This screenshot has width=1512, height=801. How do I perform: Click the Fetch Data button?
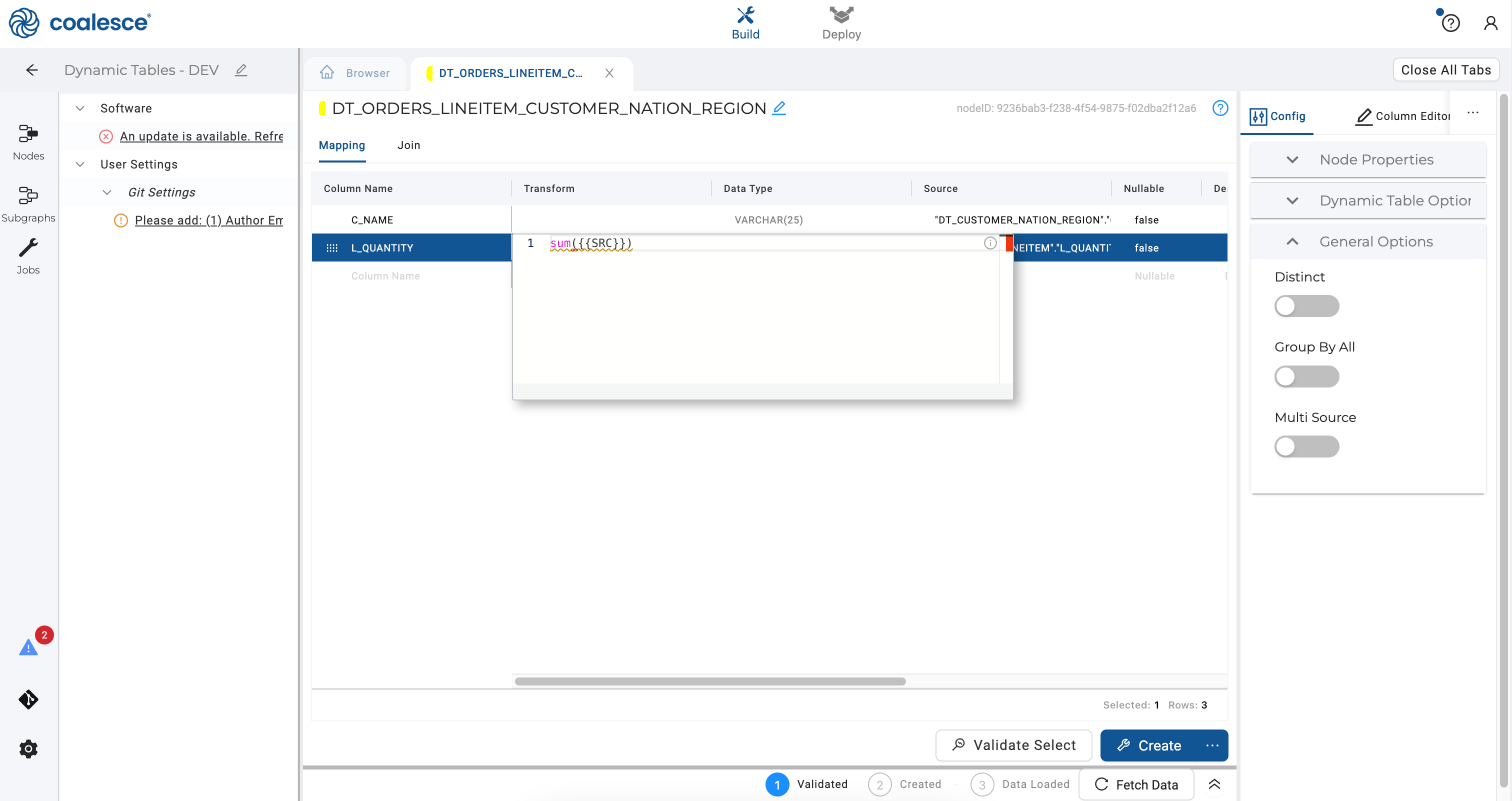1136,785
